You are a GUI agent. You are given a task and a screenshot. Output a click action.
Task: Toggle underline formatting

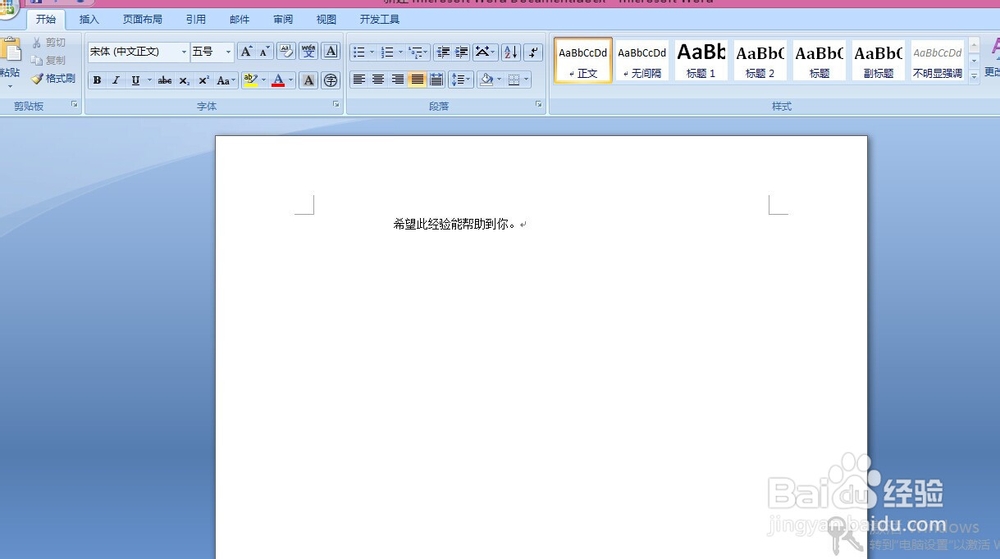point(135,80)
